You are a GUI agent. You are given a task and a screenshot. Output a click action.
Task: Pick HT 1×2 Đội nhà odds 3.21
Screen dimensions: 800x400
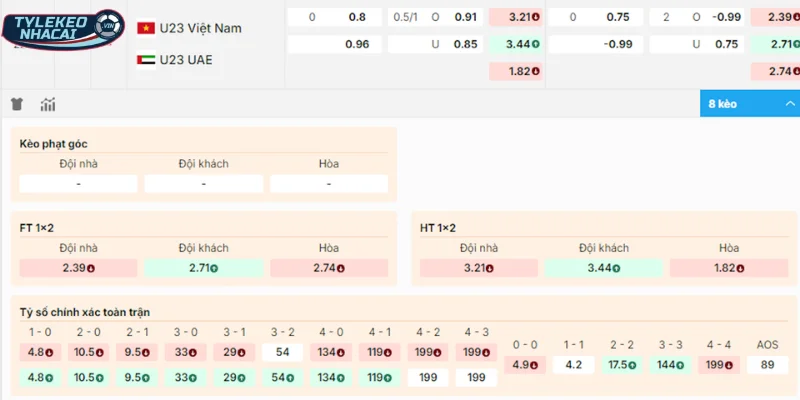point(479,268)
